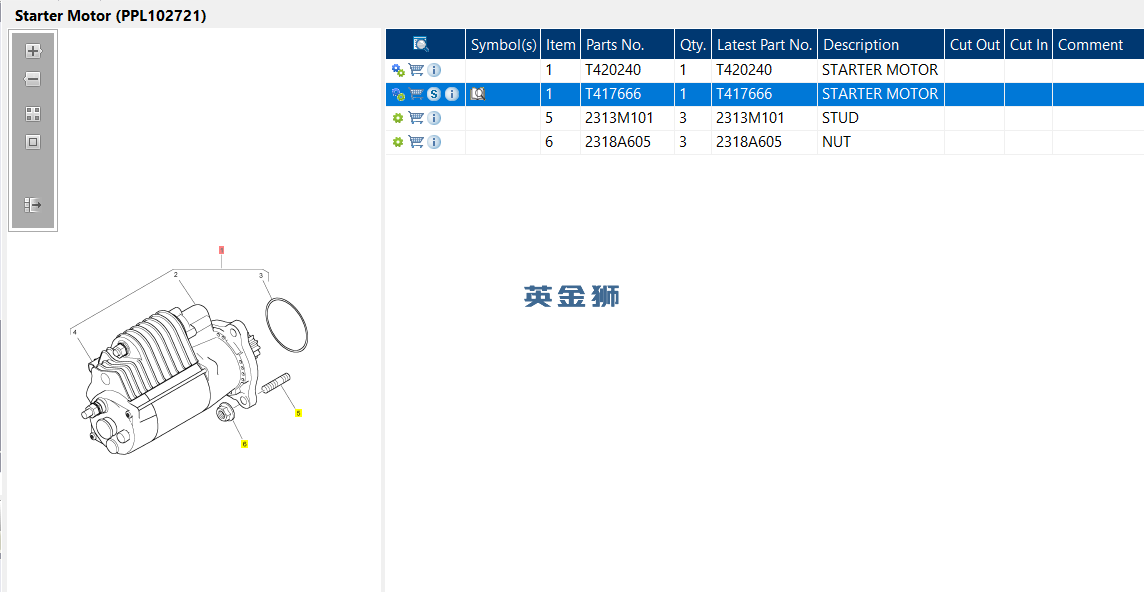Sort by the Qty. column header
This screenshot has height=592, width=1144.
tap(693, 45)
